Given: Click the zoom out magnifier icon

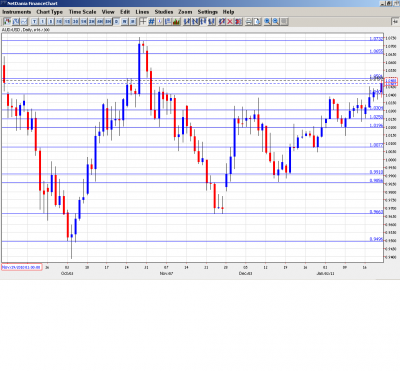Looking at the screenshot, I should tap(275, 22).
